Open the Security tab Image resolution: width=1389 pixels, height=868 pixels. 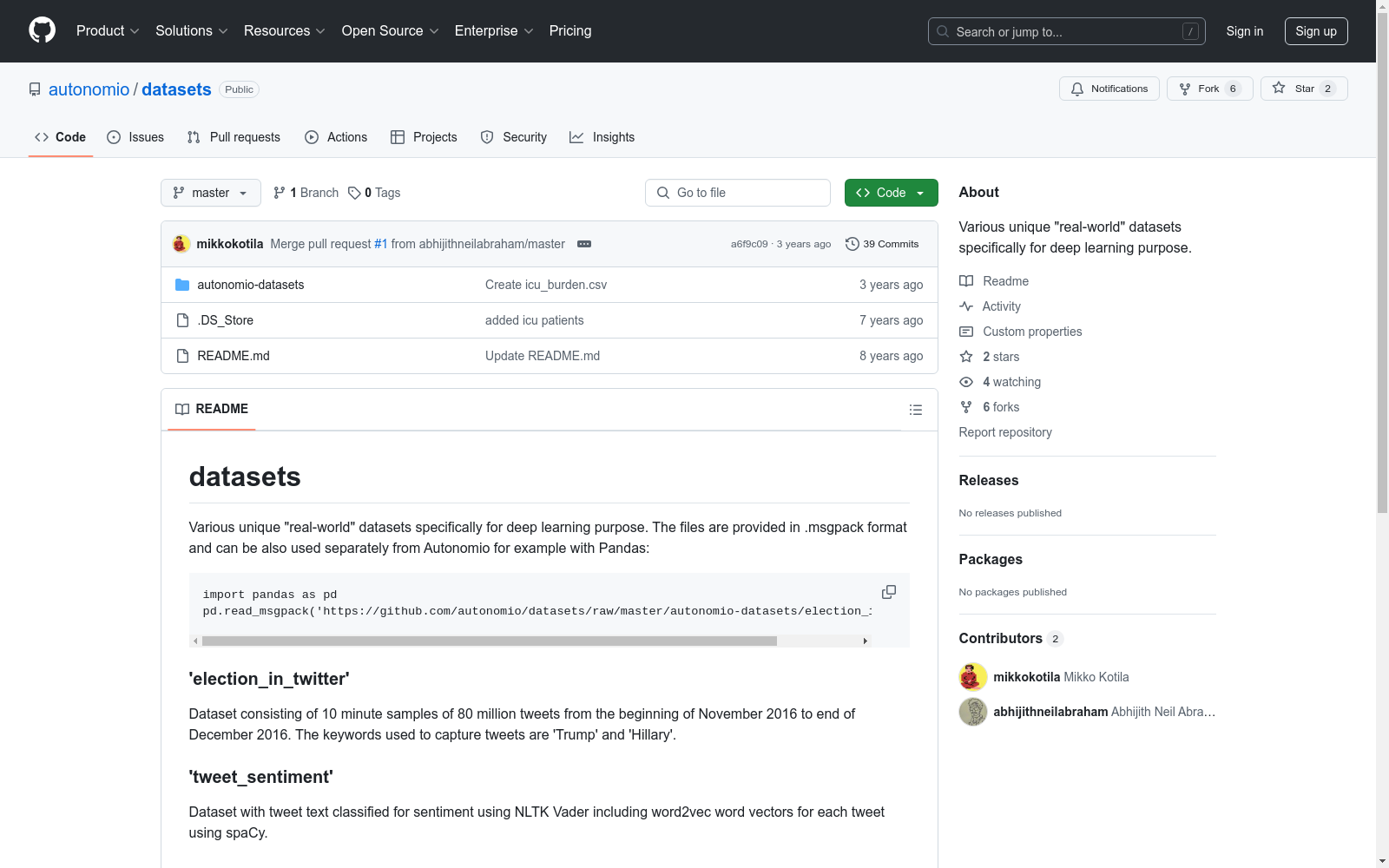coord(514,137)
